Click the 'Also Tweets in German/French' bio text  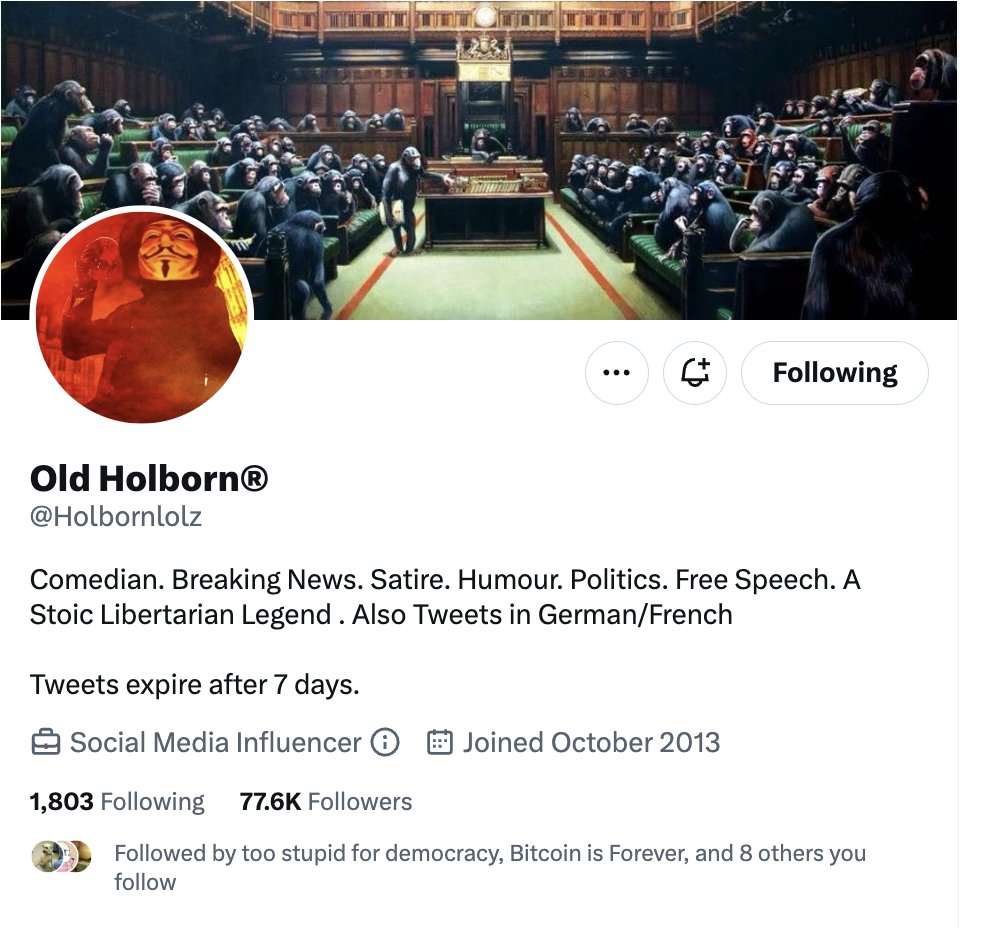(x=542, y=614)
